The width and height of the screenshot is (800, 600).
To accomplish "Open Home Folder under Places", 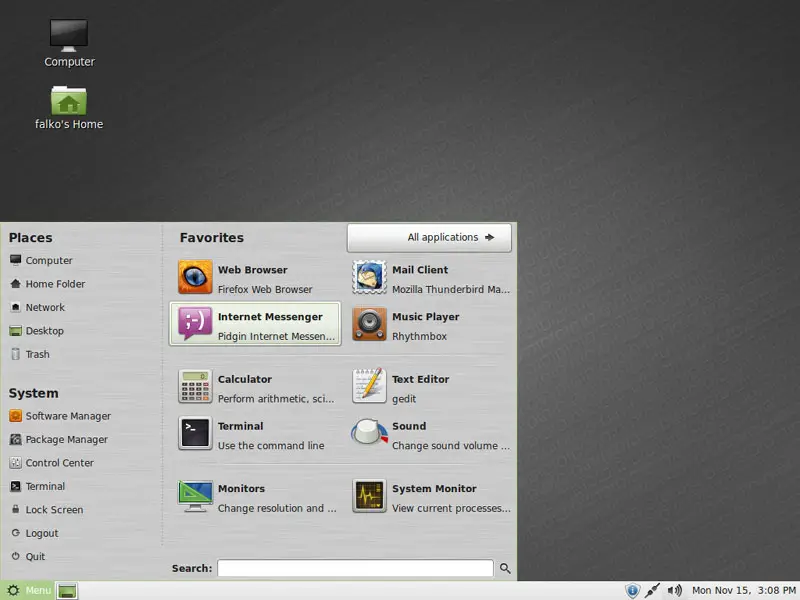I will click(47, 284).
